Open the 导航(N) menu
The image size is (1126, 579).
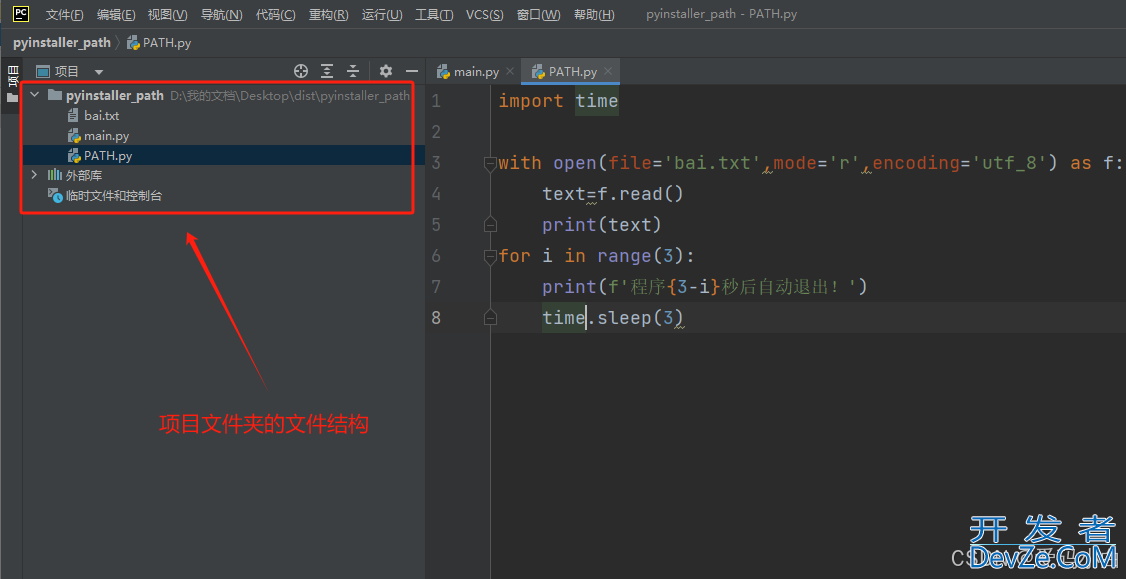click(221, 14)
